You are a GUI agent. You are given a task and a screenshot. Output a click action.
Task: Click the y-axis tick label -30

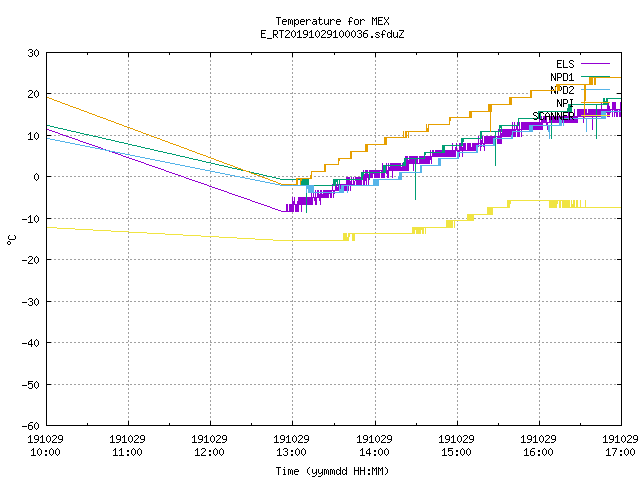(31, 302)
